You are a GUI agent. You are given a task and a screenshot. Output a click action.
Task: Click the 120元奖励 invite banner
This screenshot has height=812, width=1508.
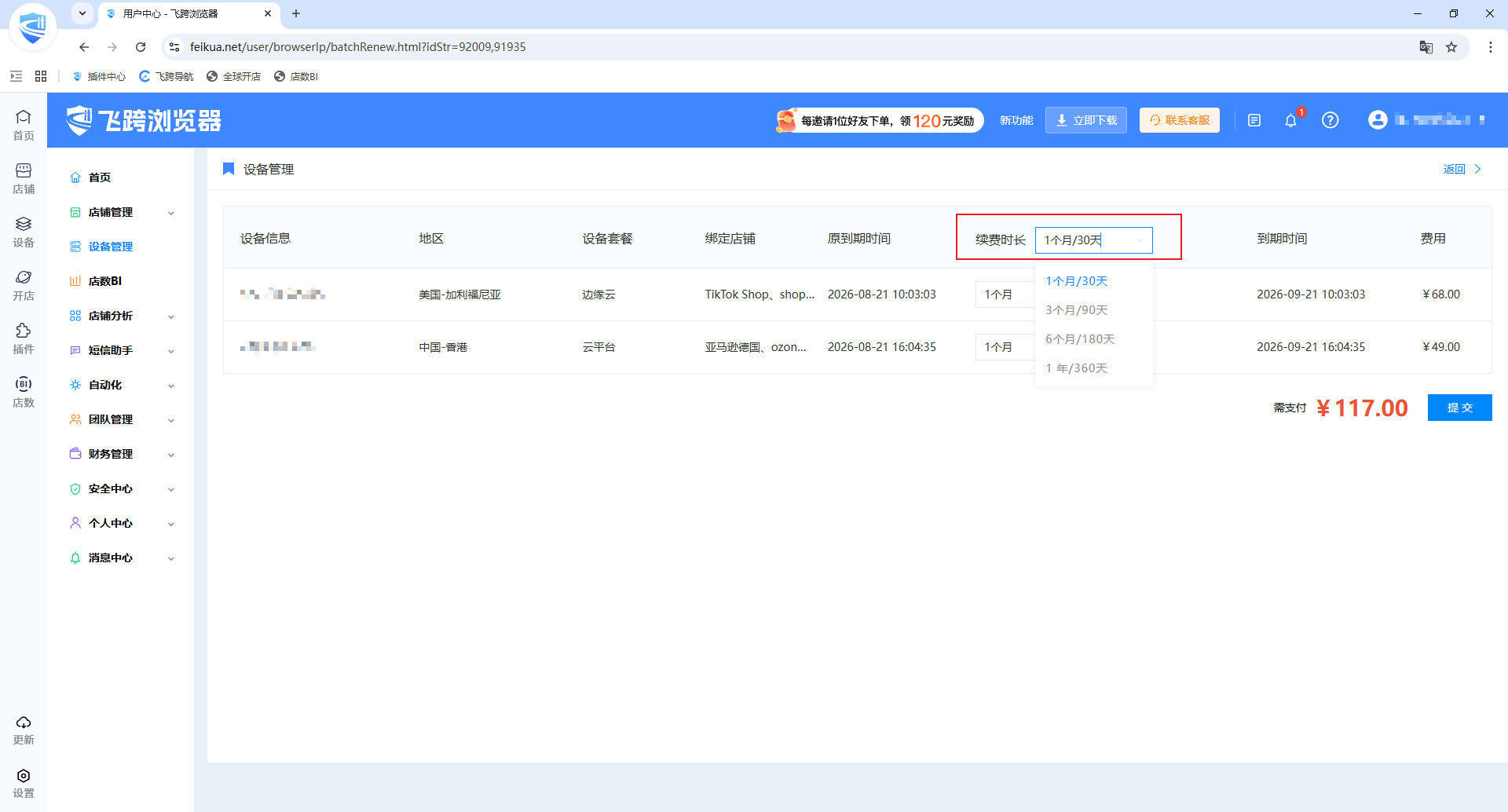pyautogui.click(x=879, y=120)
